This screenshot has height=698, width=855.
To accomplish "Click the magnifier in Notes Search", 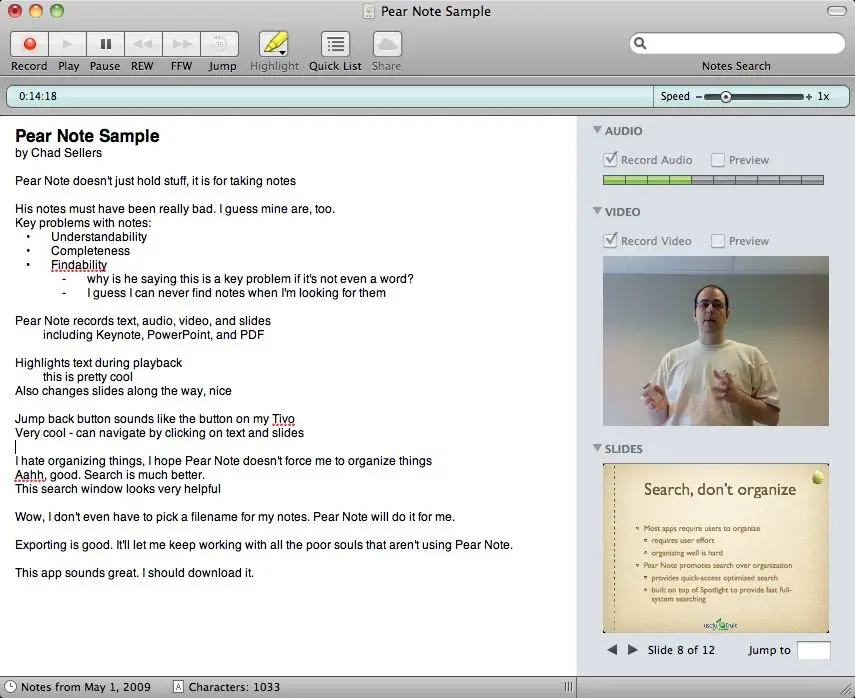I will point(641,43).
